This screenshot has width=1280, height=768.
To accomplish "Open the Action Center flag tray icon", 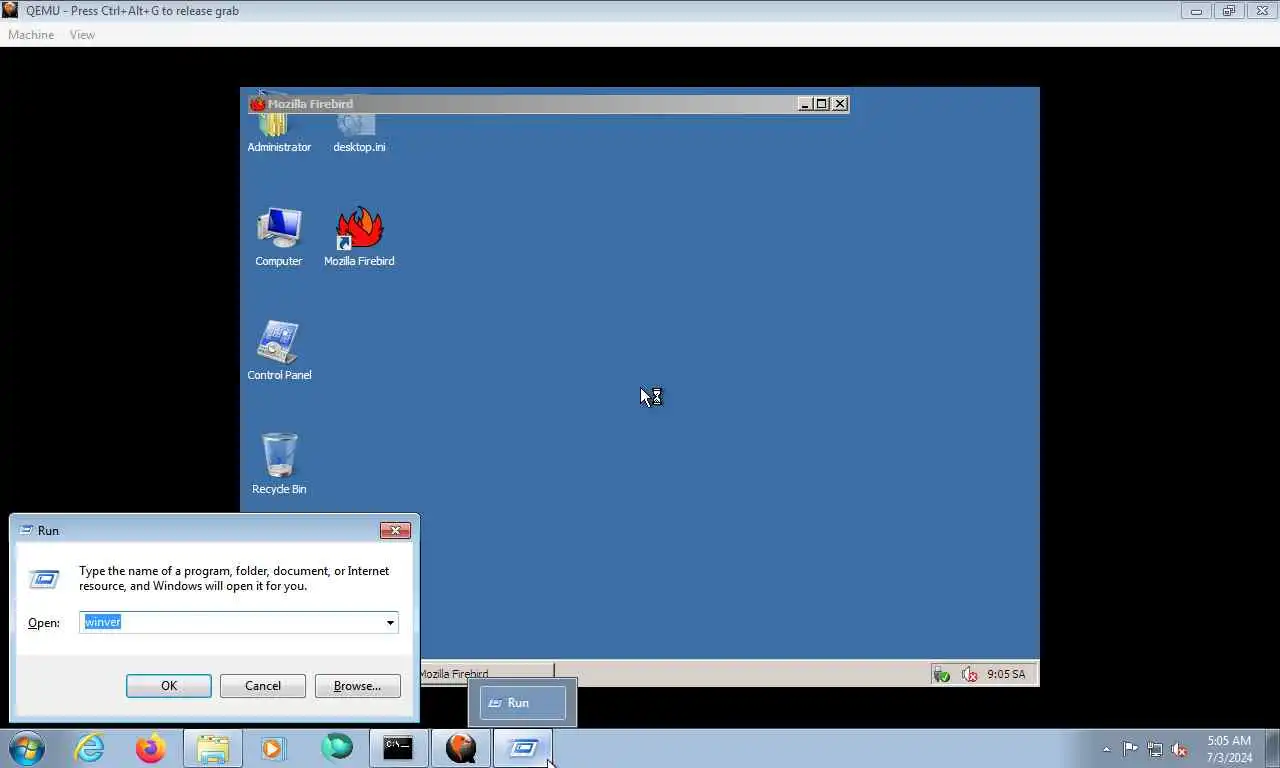I will coord(1130,749).
